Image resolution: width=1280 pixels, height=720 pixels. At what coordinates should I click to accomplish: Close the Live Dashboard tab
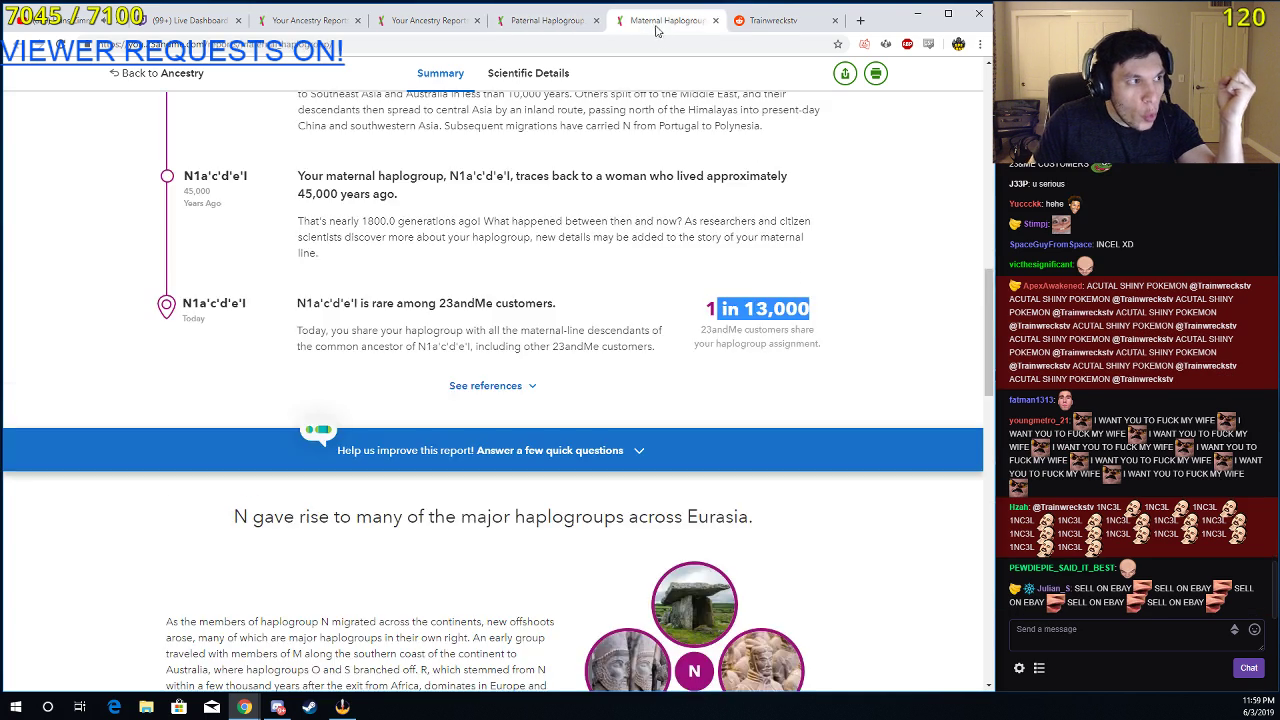239,20
